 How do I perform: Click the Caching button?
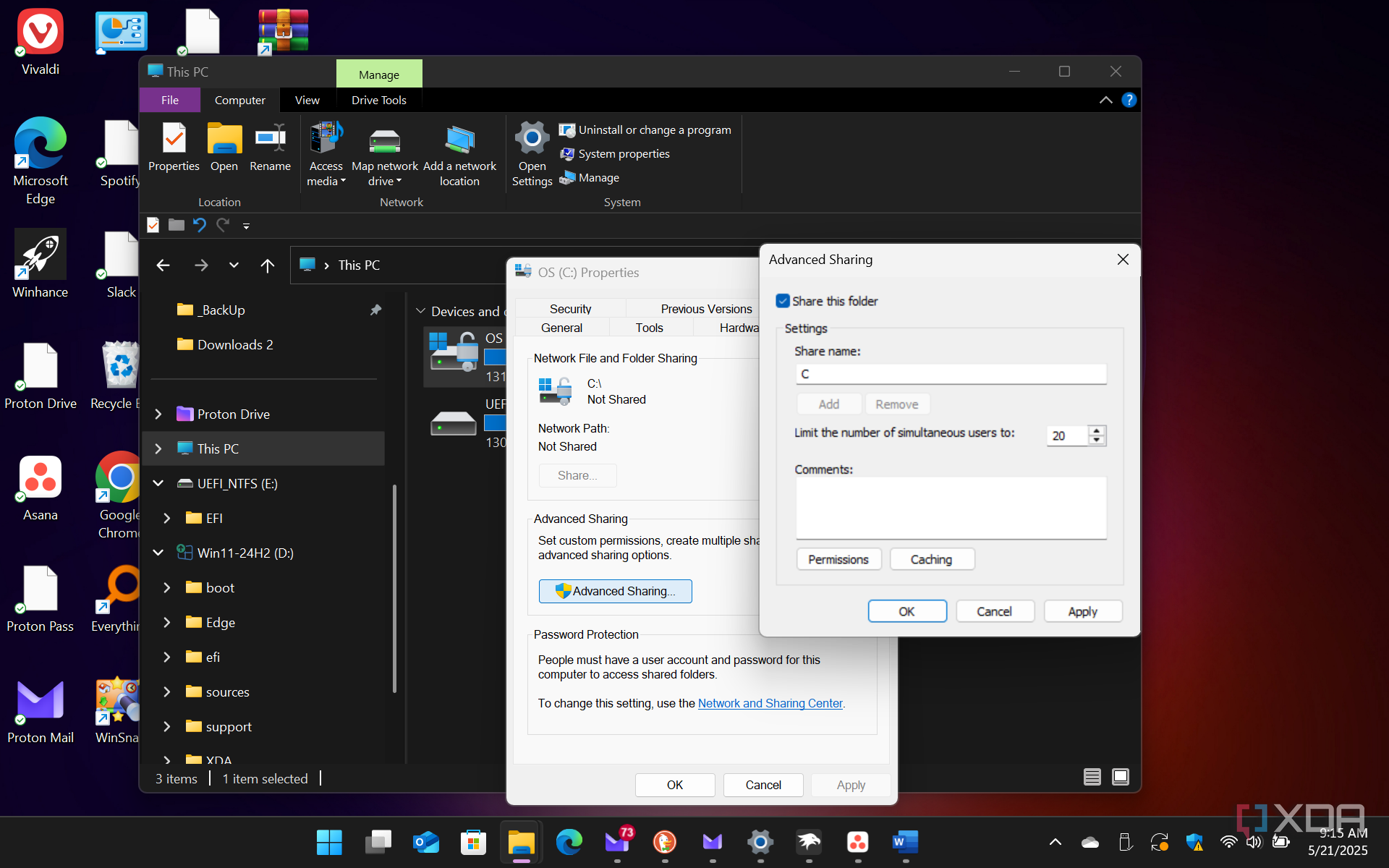[932, 559]
